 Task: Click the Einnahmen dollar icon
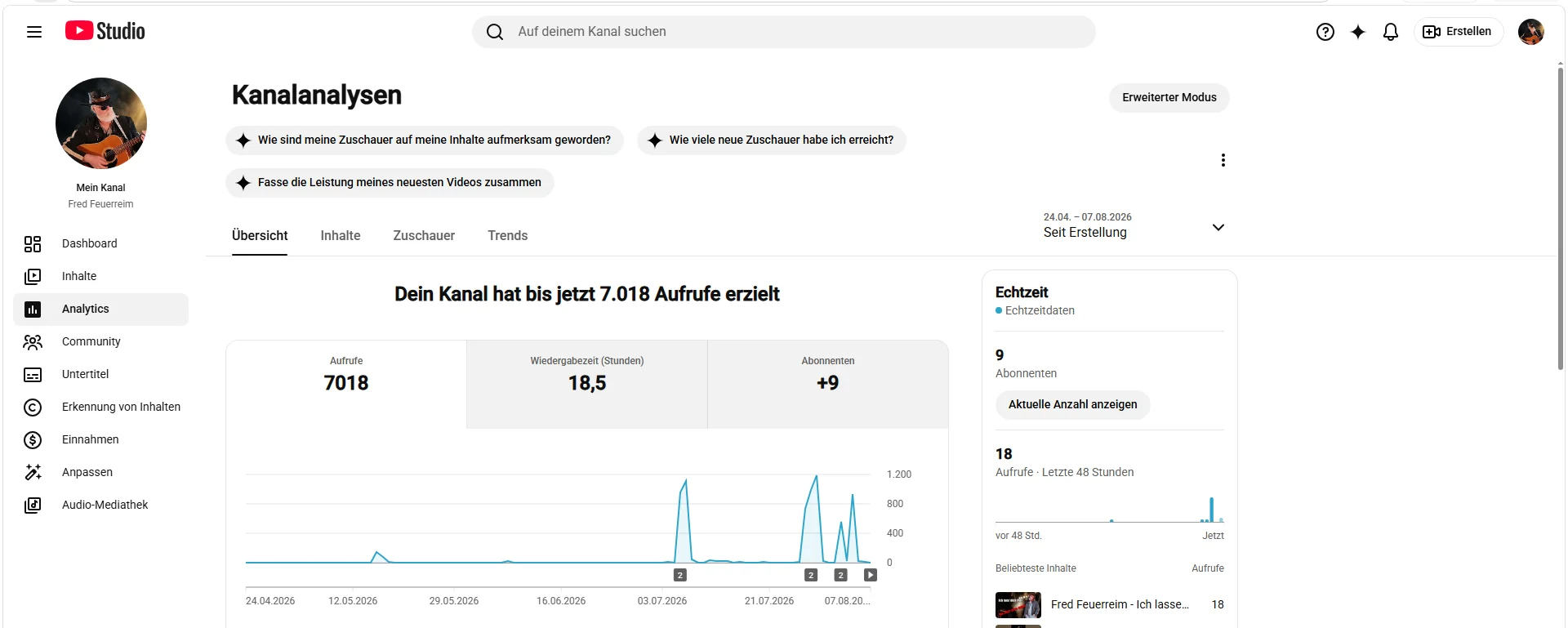[33, 440]
